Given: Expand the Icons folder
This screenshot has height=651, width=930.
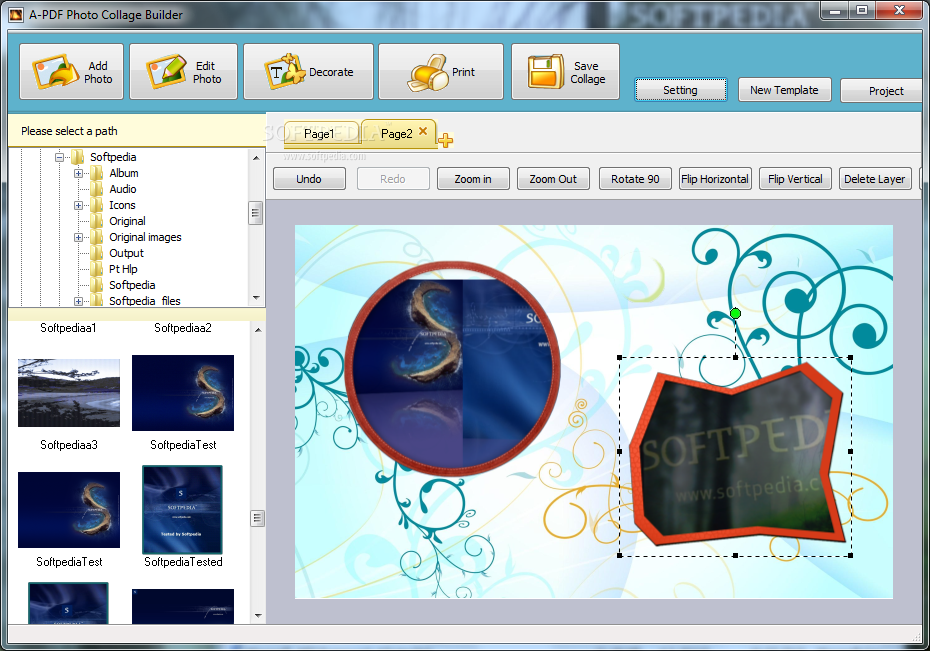Looking at the screenshot, I should [78, 205].
